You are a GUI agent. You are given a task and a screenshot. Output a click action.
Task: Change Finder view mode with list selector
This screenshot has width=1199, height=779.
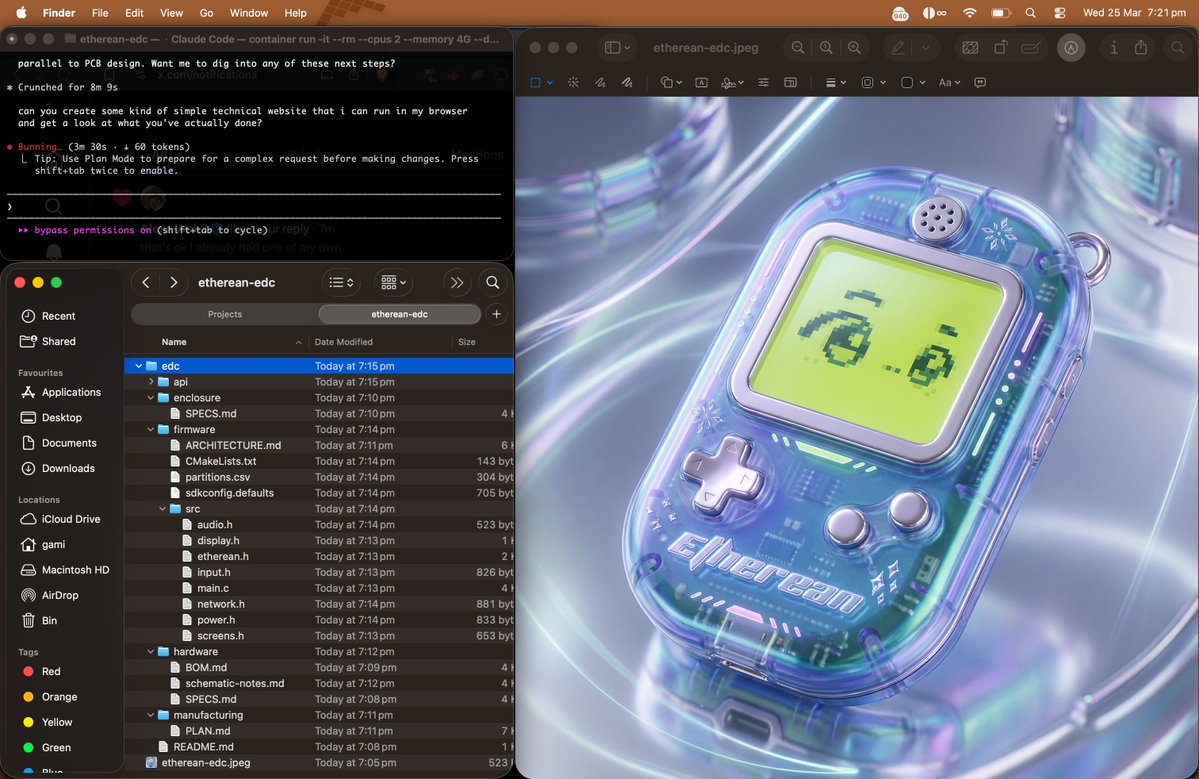click(x=341, y=282)
